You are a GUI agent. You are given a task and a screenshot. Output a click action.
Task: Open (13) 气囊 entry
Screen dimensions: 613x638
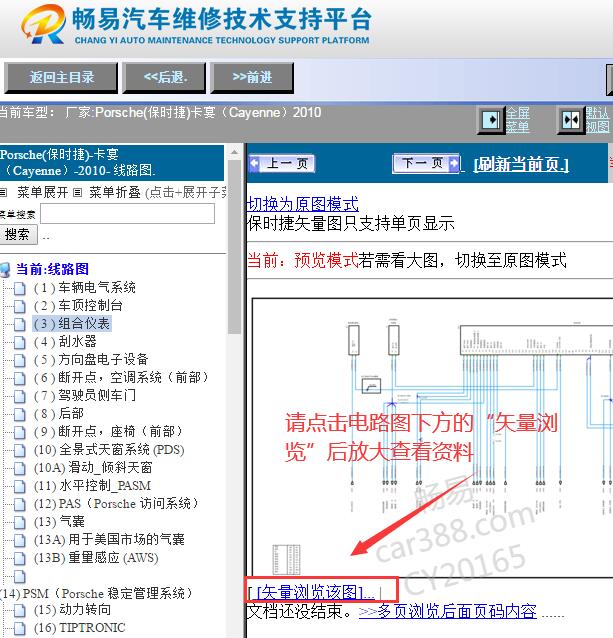(59, 521)
